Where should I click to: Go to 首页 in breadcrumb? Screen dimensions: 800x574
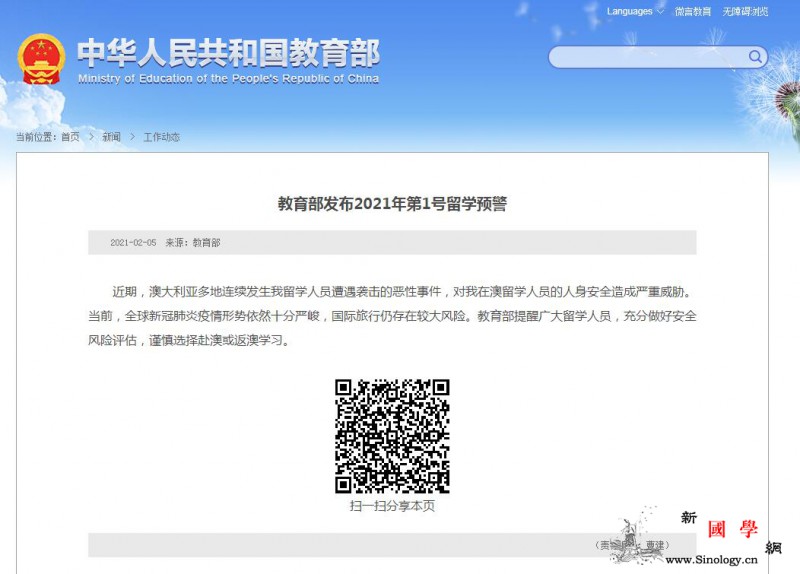70,137
